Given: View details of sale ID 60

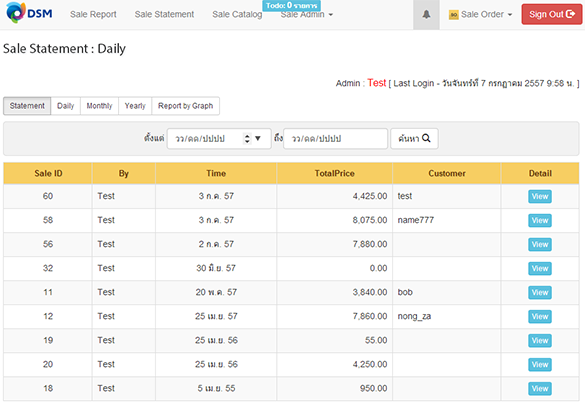Looking at the screenshot, I should click(540, 196).
